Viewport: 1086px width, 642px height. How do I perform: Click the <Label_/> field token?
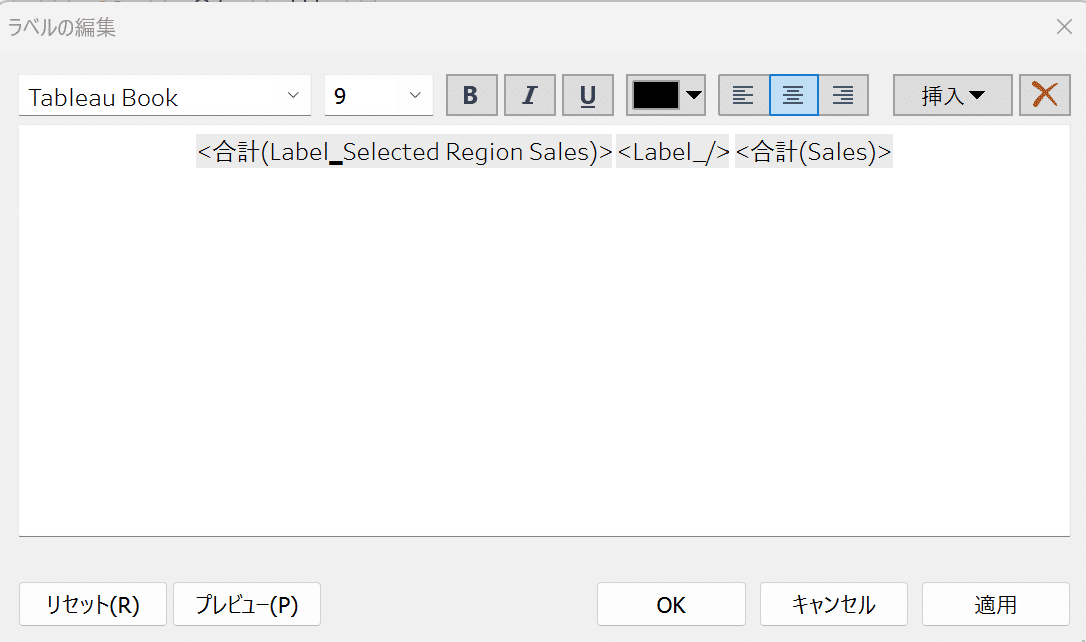tap(673, 152)
